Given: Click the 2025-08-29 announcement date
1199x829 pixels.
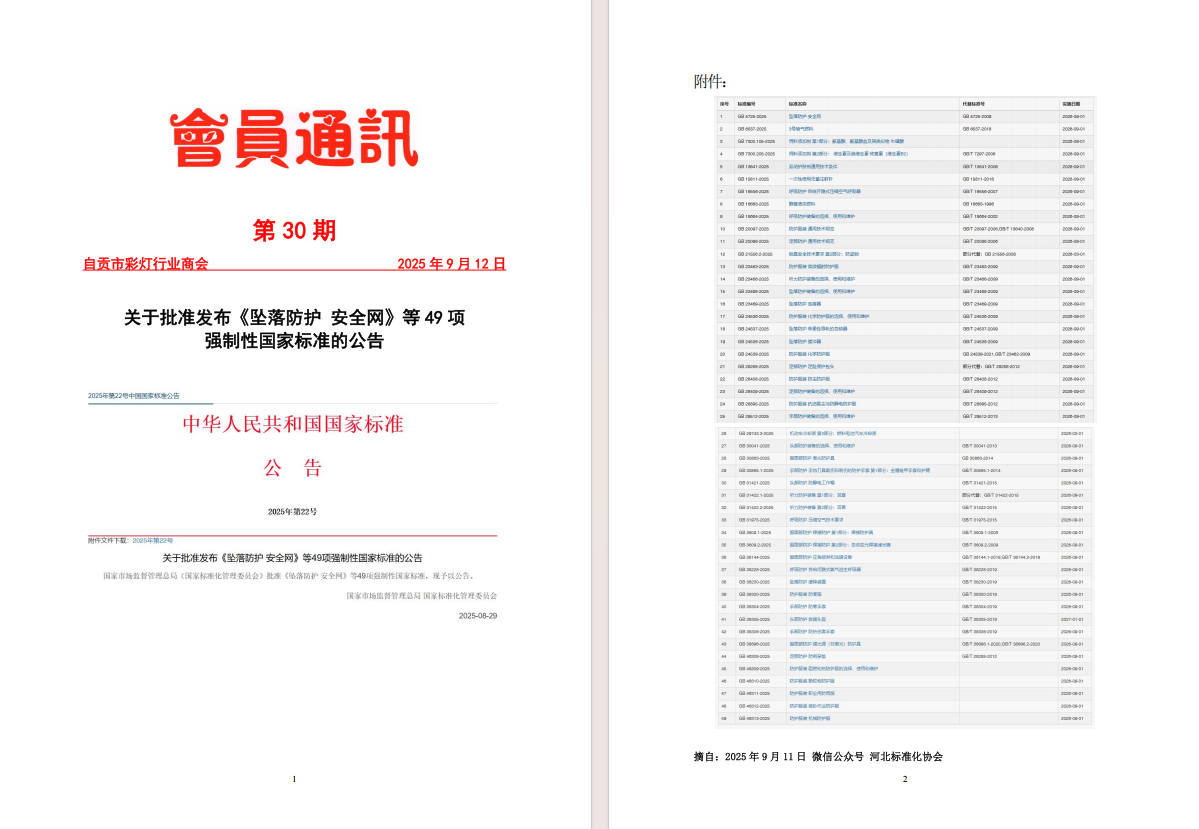Looking at the screenshot, I should pos(477,616).
